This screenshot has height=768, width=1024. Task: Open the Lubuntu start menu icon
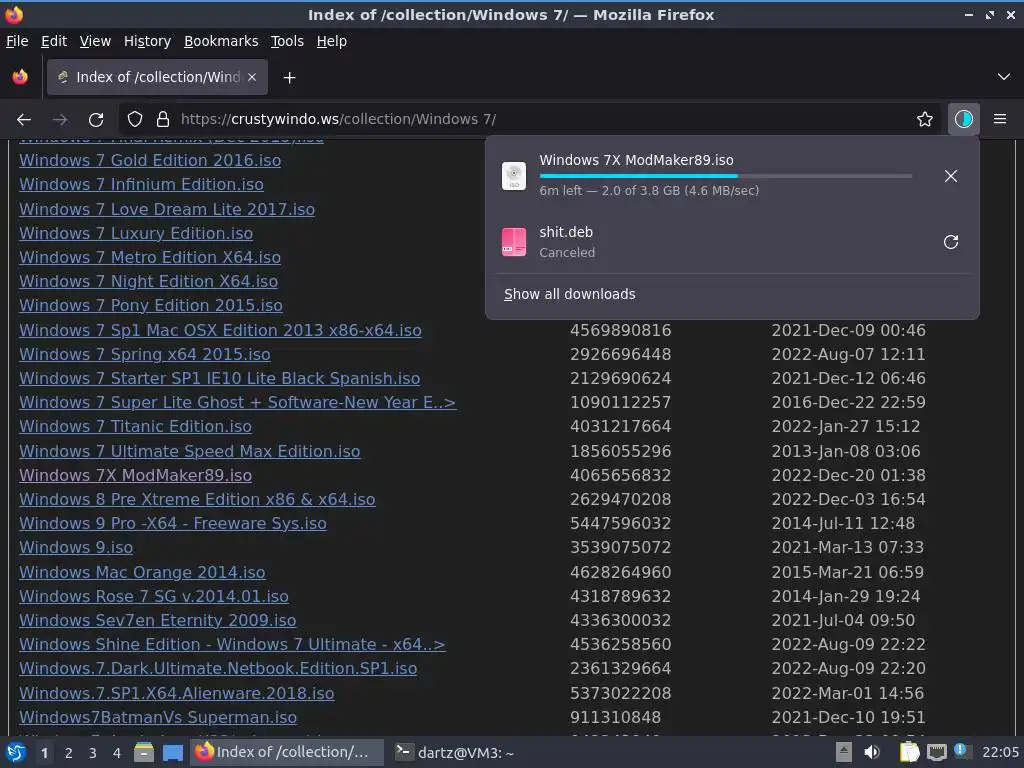click(16, 753)
